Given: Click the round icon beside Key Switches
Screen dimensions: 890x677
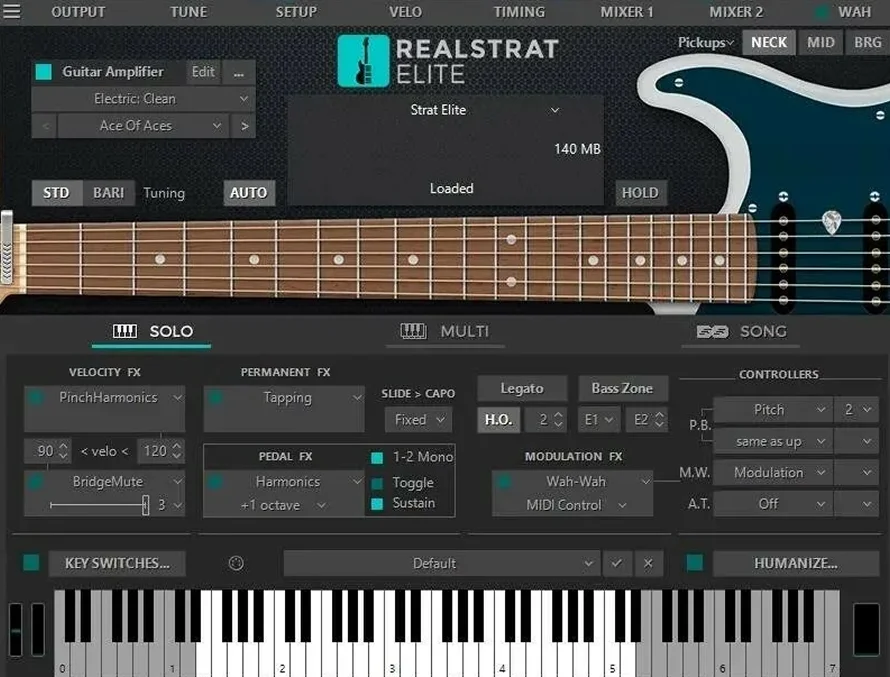Looking at the screenshot, I should point(236,563).
